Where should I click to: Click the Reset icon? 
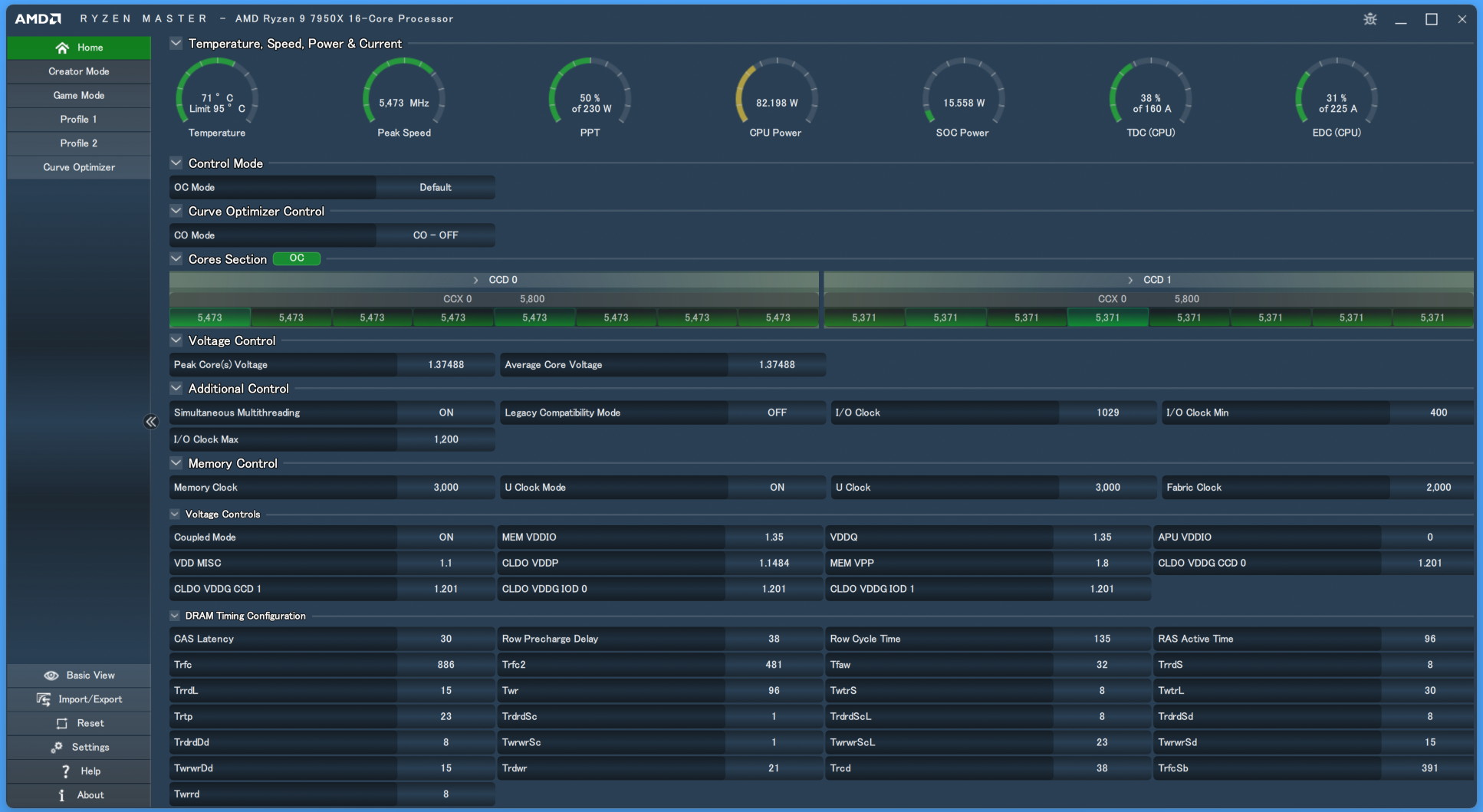pyautogui.click(x=62, y=723)
